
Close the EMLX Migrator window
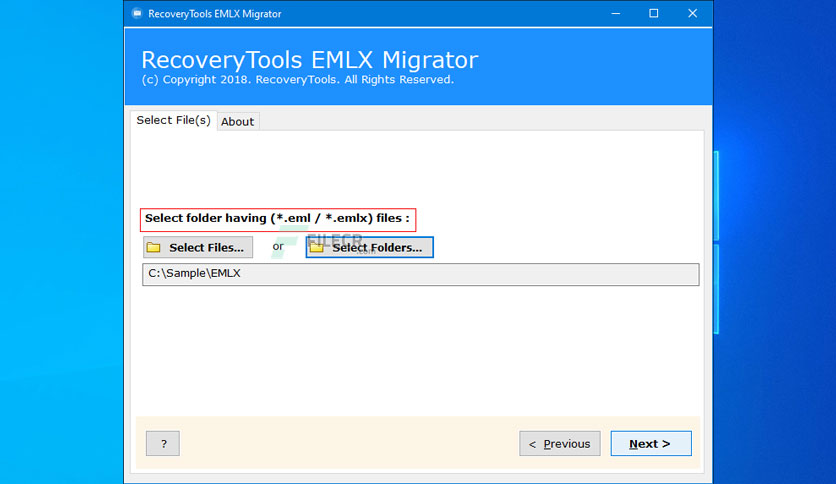(x=692, y=13)
